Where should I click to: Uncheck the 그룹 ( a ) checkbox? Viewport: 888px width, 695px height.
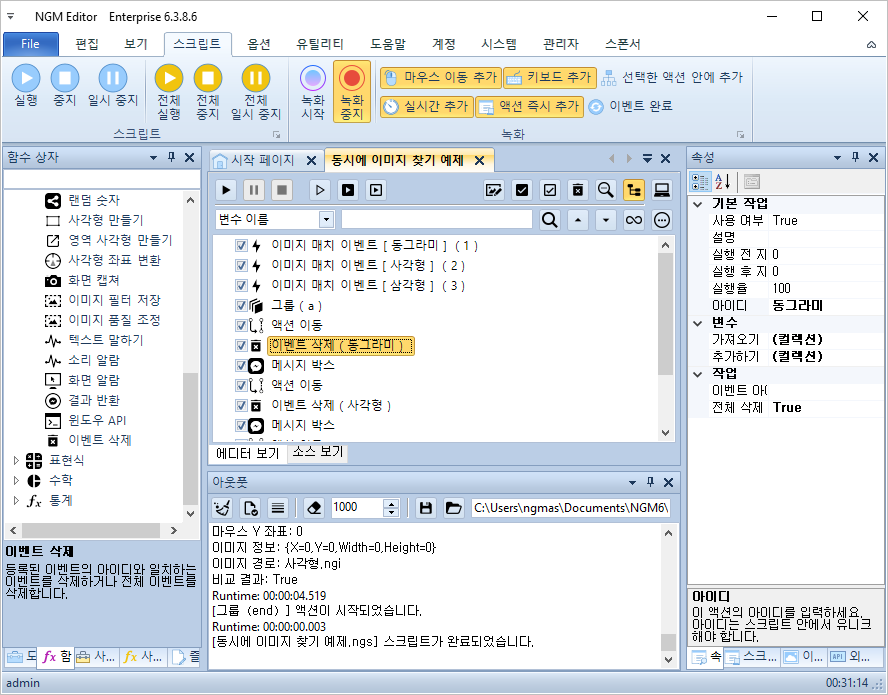(x=241, y=306)
